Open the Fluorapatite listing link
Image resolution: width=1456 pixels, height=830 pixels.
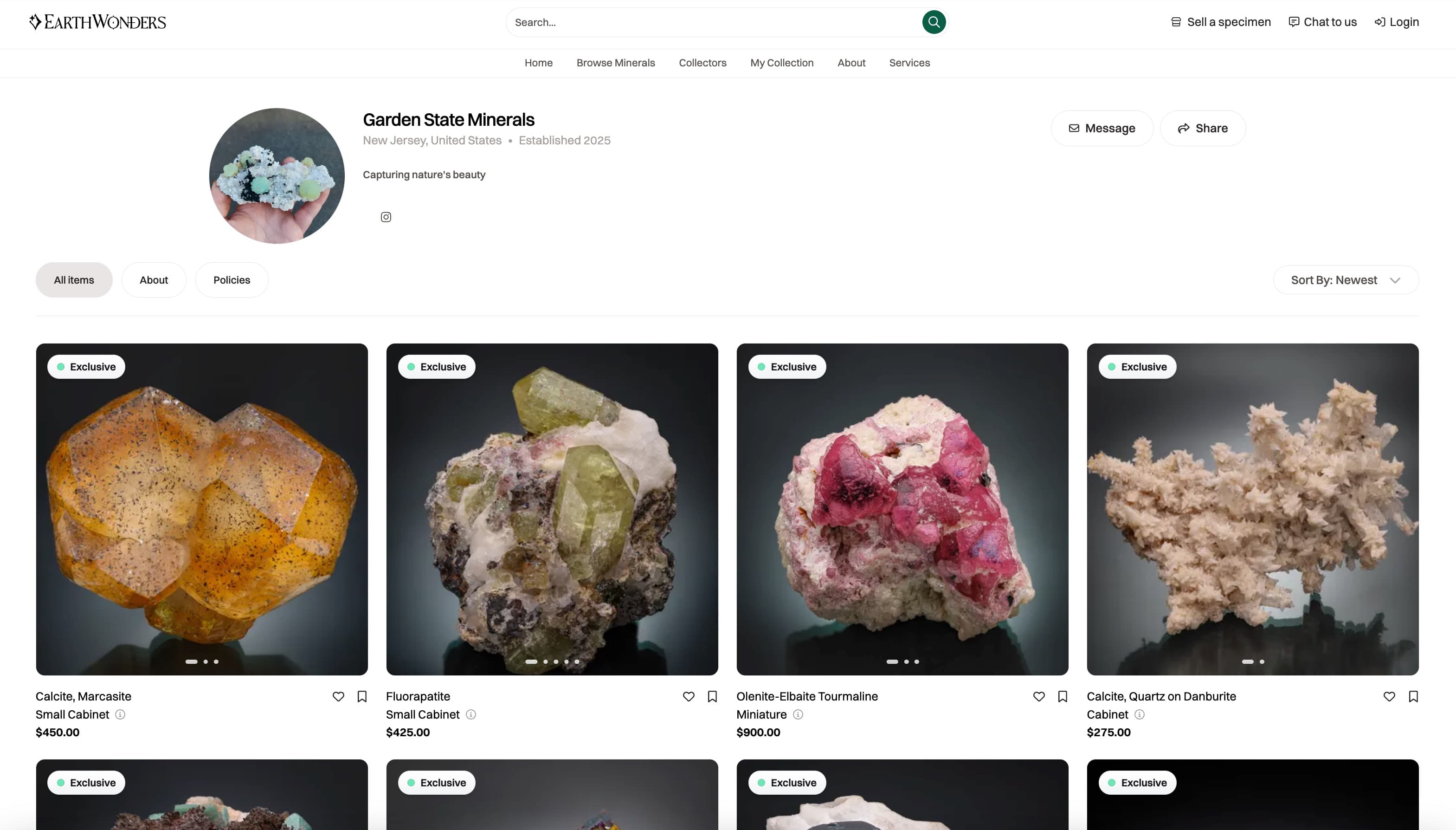(418, 696)
